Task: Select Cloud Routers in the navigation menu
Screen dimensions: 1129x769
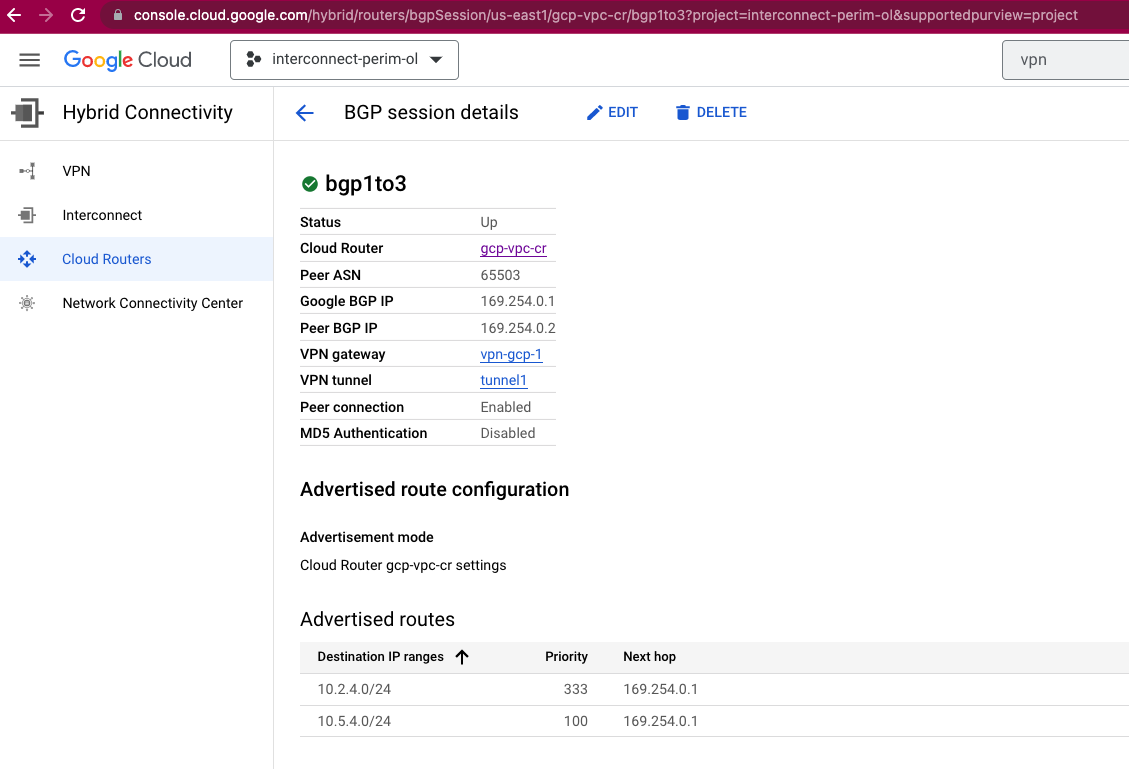Action: pyautogui.click(x=107, y=258)
